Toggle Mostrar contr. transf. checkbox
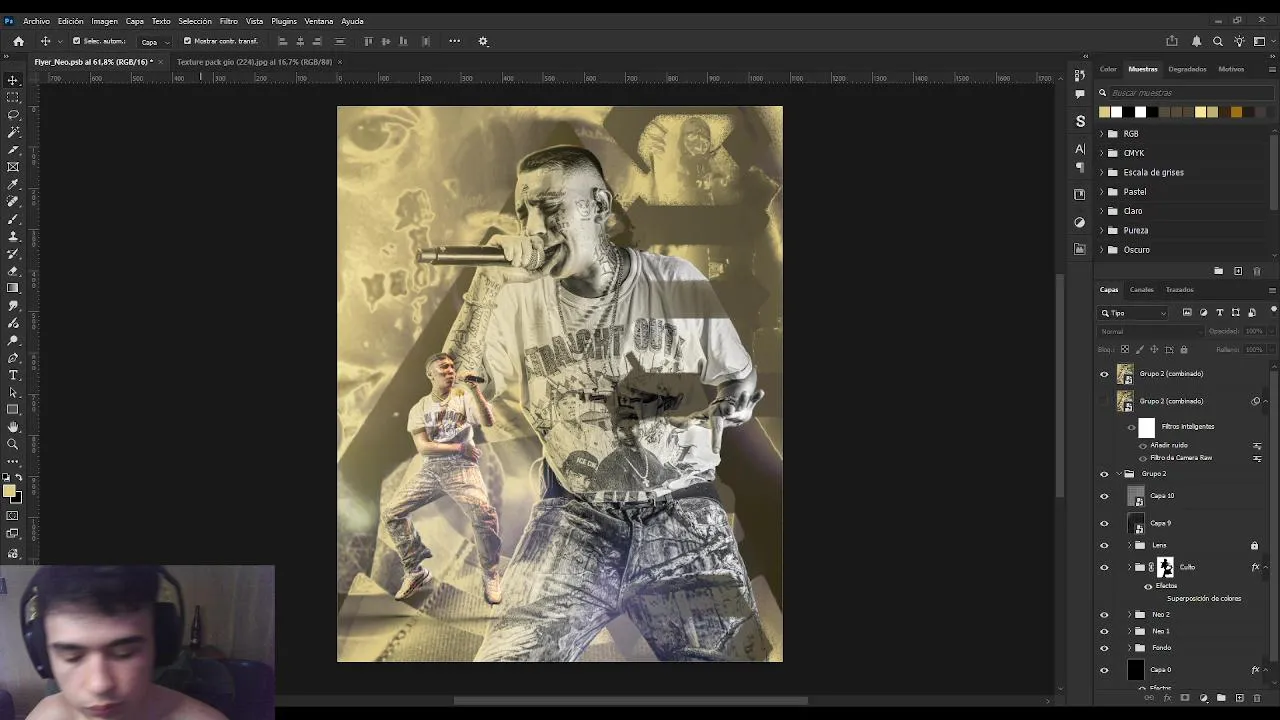 187,41
